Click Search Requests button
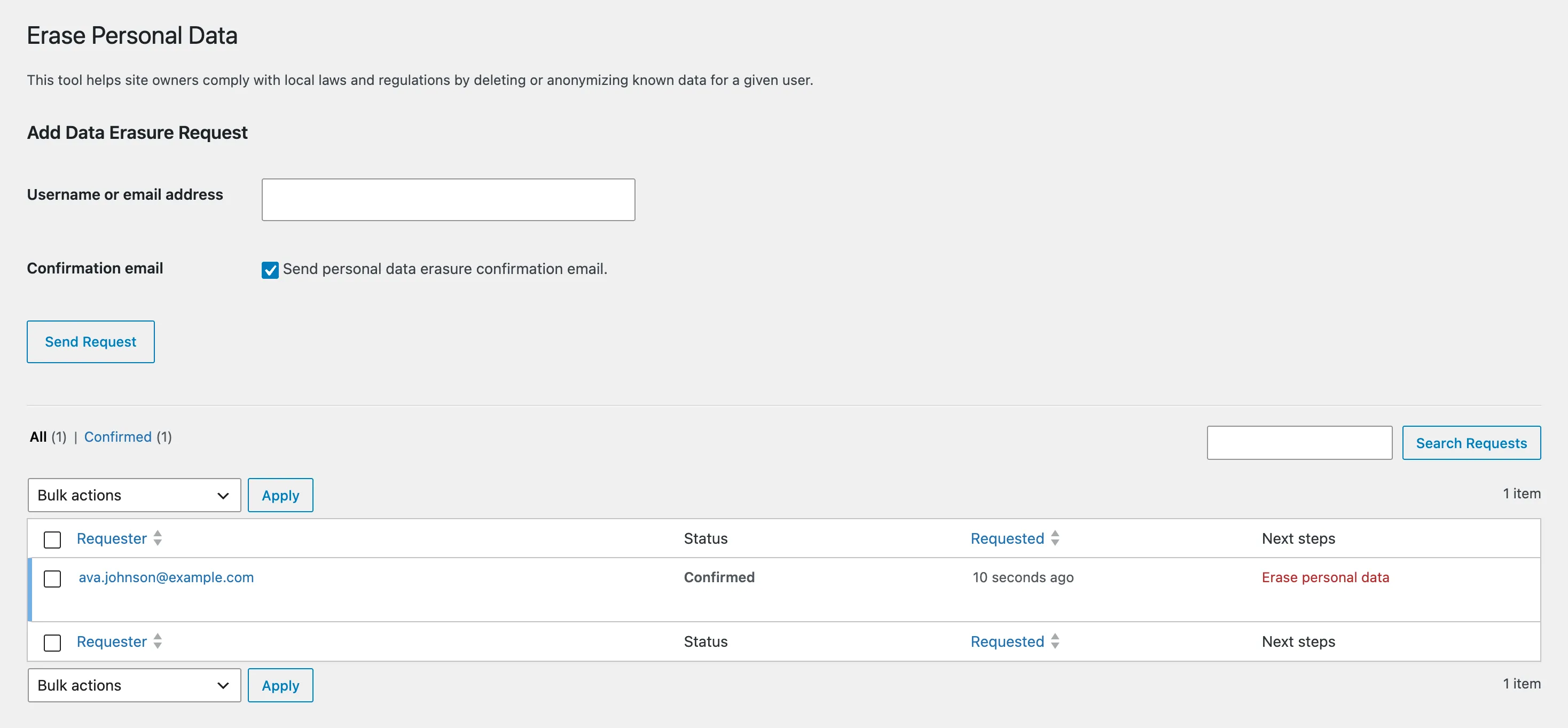 [1471, 443]
